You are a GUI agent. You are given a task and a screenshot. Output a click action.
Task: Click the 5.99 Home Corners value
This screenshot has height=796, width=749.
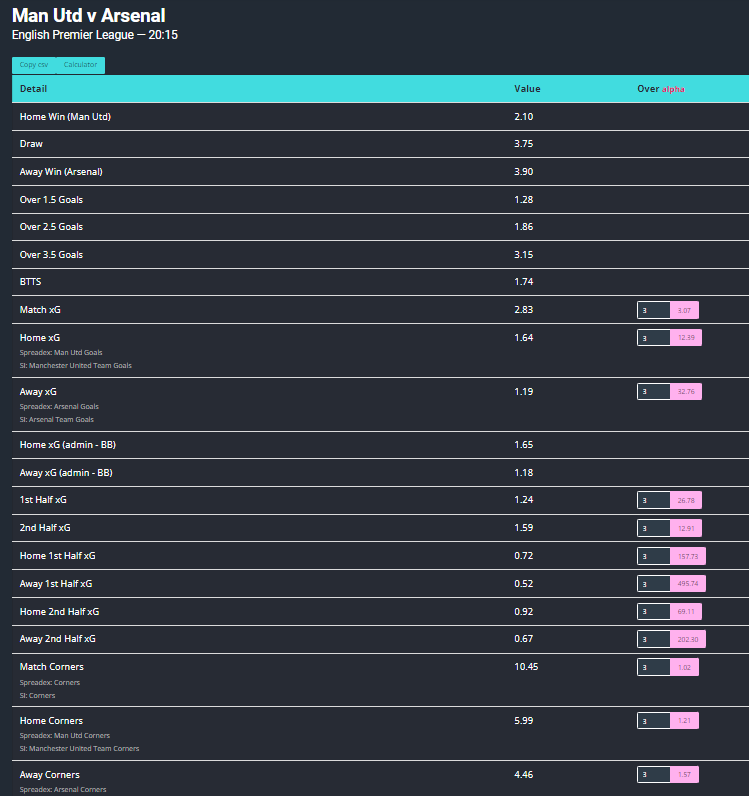[x=524, y=720]
